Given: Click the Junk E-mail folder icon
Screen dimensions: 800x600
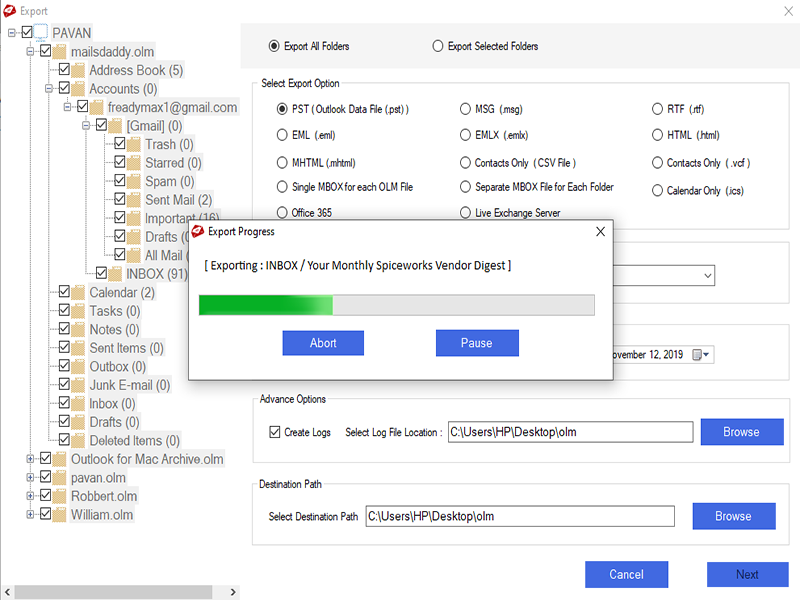Looking at the screenshot, I should pyautogui.click(x=78, y=384).
